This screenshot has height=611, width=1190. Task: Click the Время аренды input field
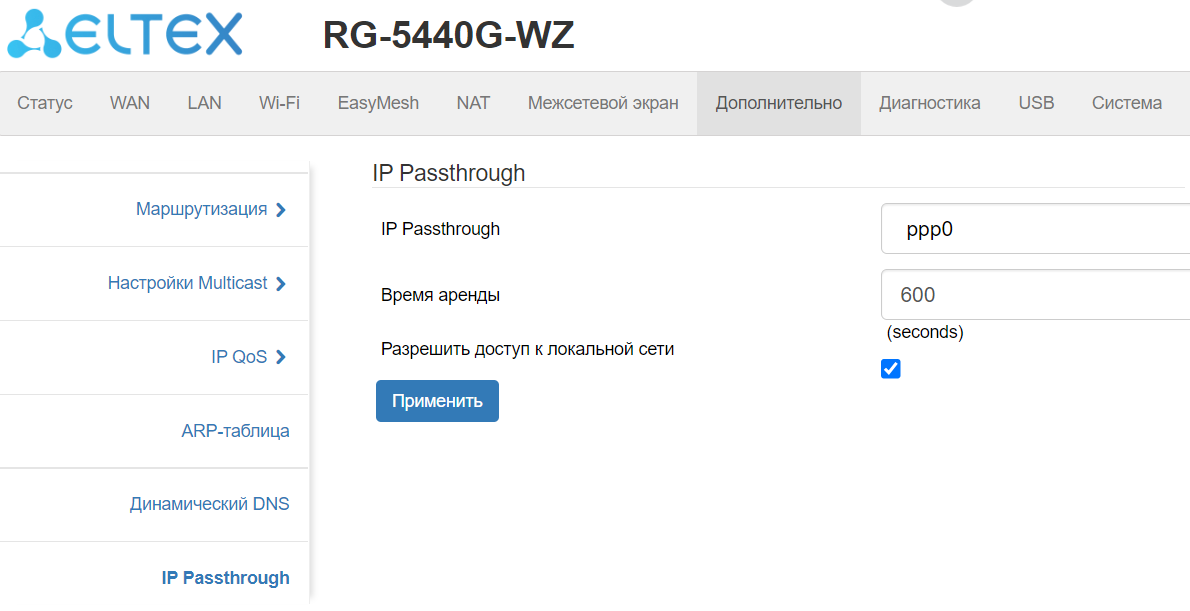[1035, 295]
